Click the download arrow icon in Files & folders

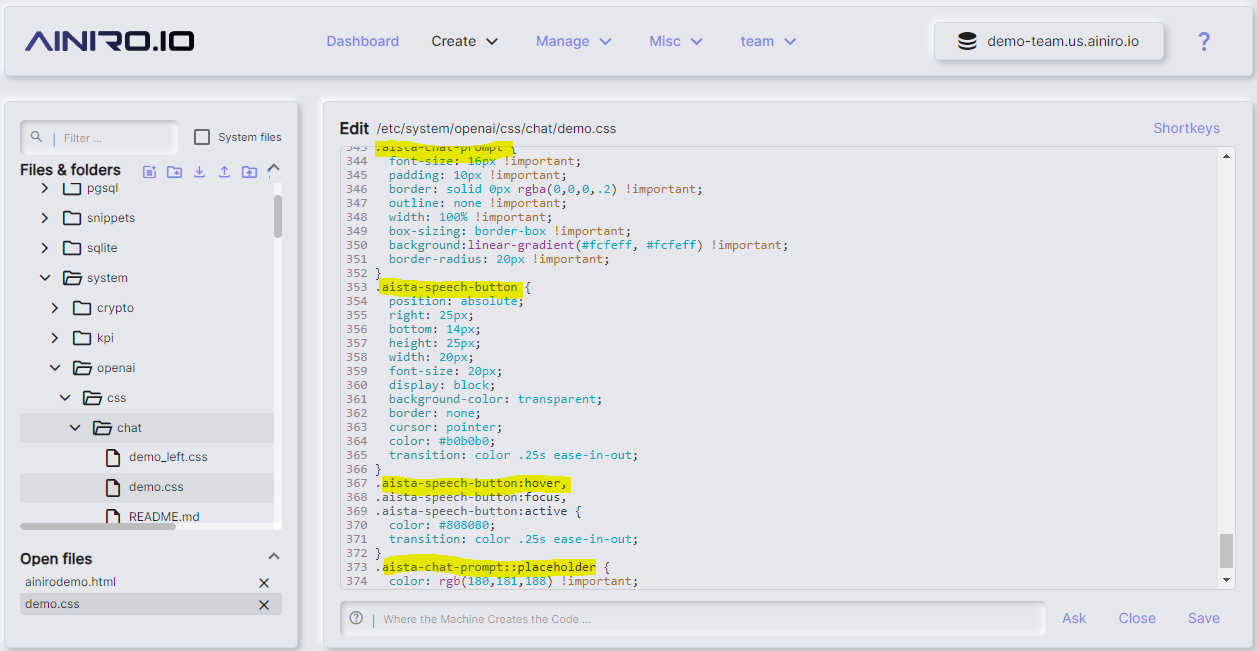(199, 171)
